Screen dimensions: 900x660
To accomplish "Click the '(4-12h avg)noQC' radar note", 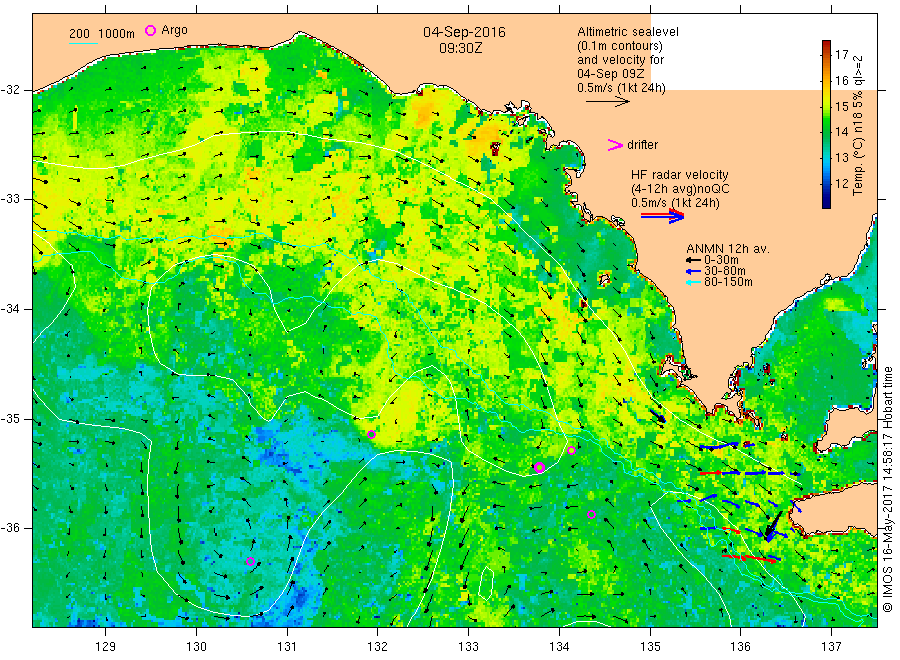I will click(680, 189).
